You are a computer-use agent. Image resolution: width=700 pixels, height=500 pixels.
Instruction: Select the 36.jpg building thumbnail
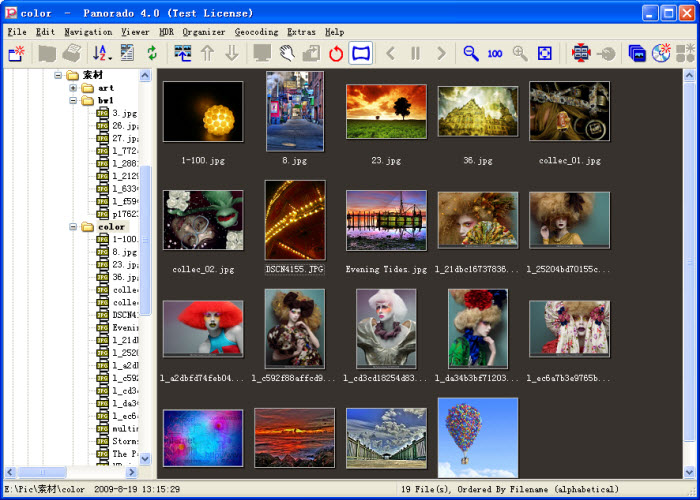pos(478,111)
